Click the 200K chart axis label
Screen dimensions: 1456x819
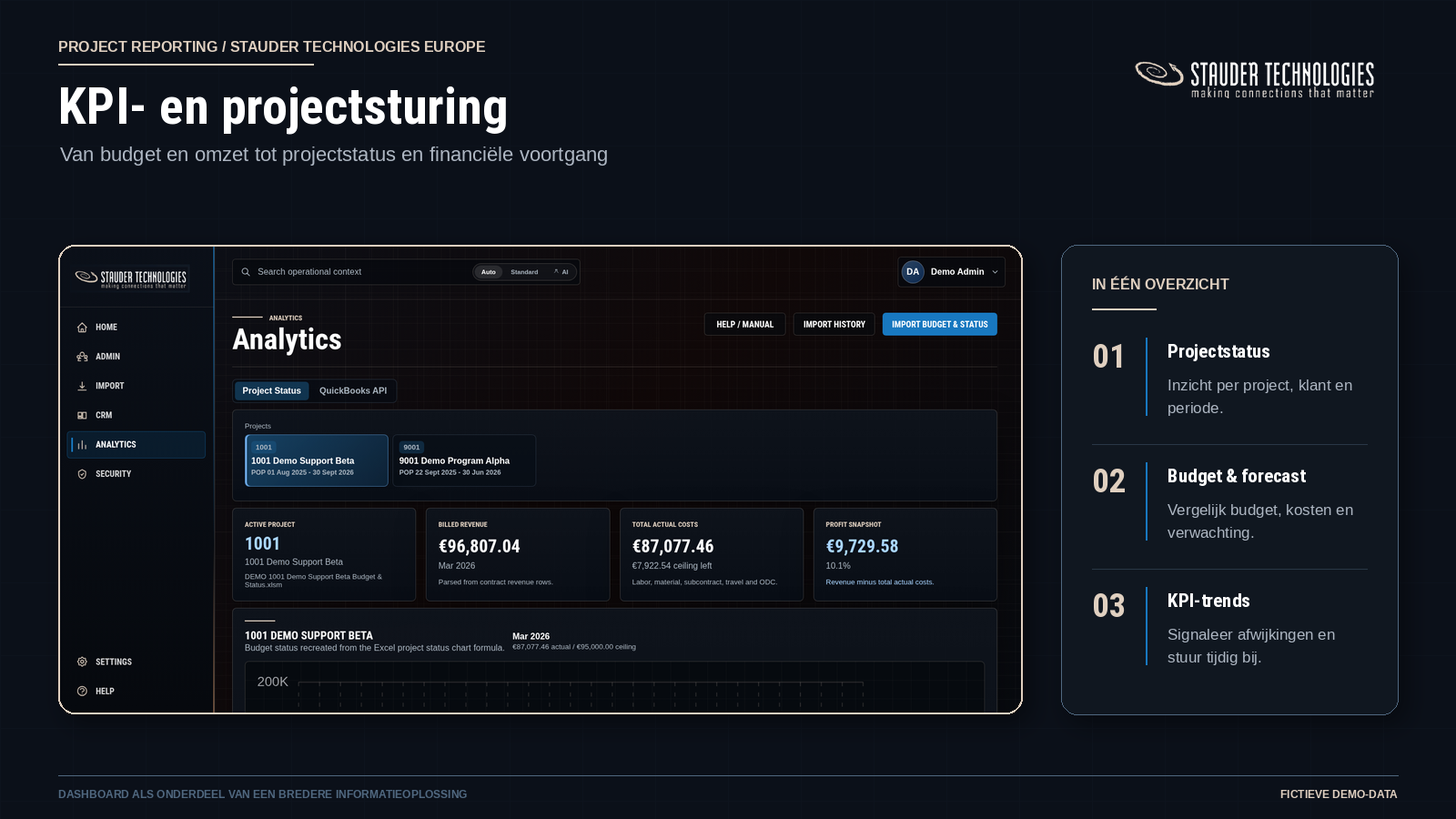272,682
